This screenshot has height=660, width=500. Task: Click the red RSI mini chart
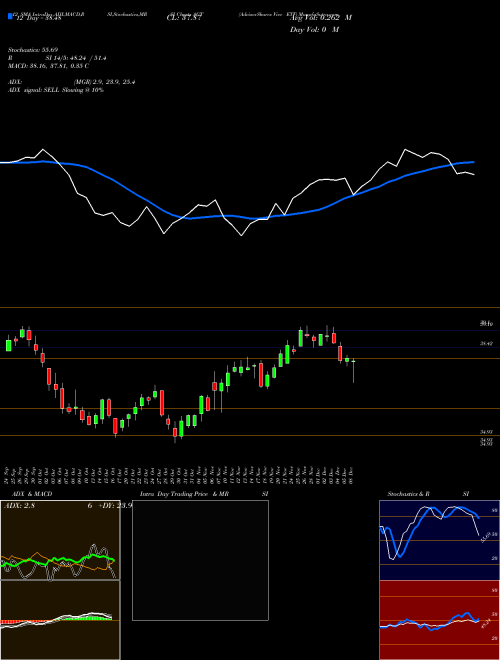tap(439, 620)
